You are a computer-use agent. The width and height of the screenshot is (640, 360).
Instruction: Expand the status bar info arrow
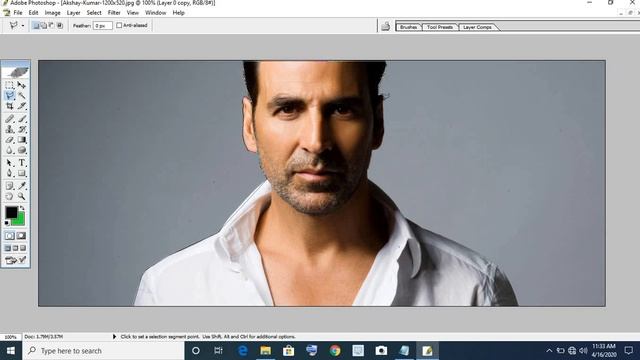click(x=114, y=337)
